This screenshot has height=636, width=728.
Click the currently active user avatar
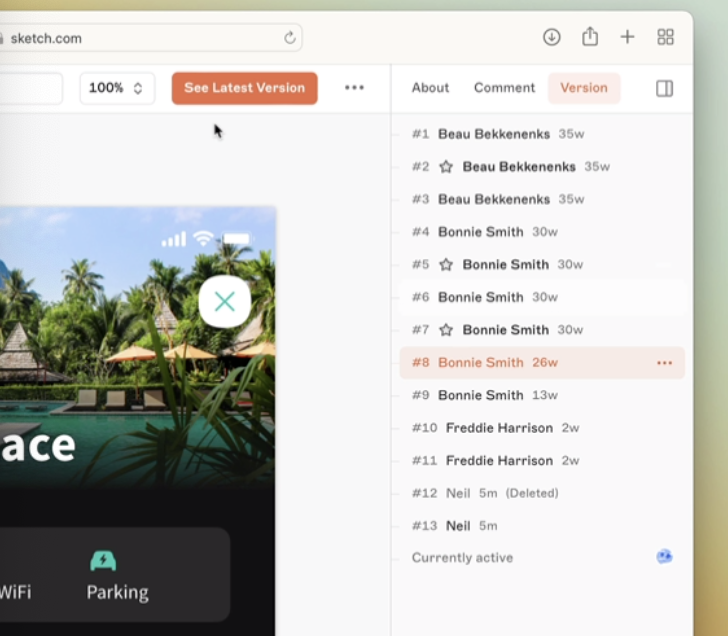[x=664, y=557]
